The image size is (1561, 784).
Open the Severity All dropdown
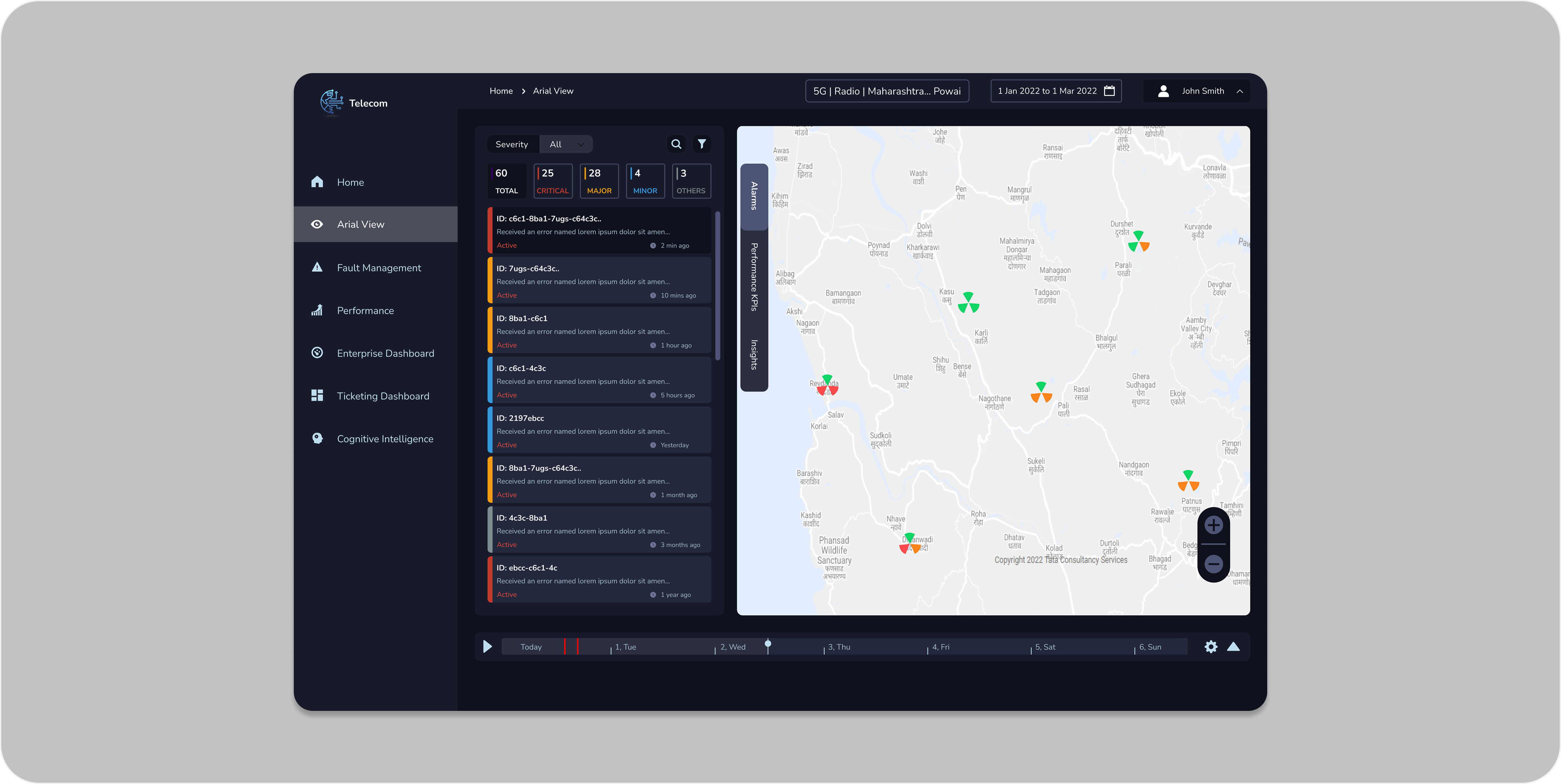click(x=566, y=144)
